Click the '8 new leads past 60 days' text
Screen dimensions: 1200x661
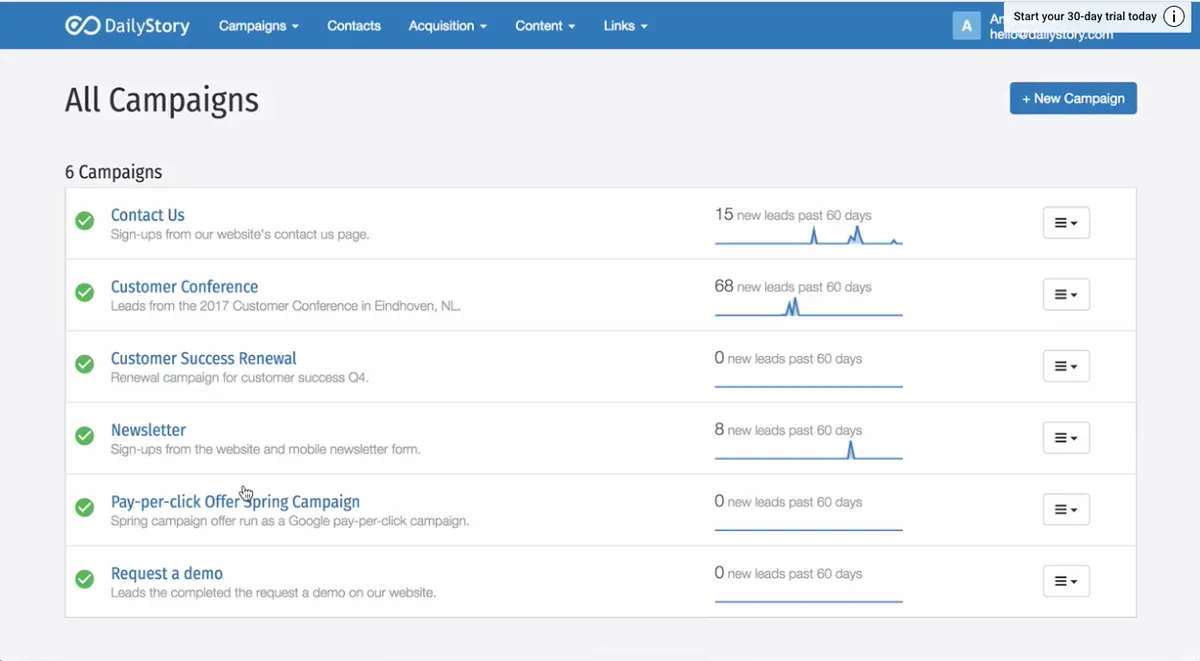point(788,430)
